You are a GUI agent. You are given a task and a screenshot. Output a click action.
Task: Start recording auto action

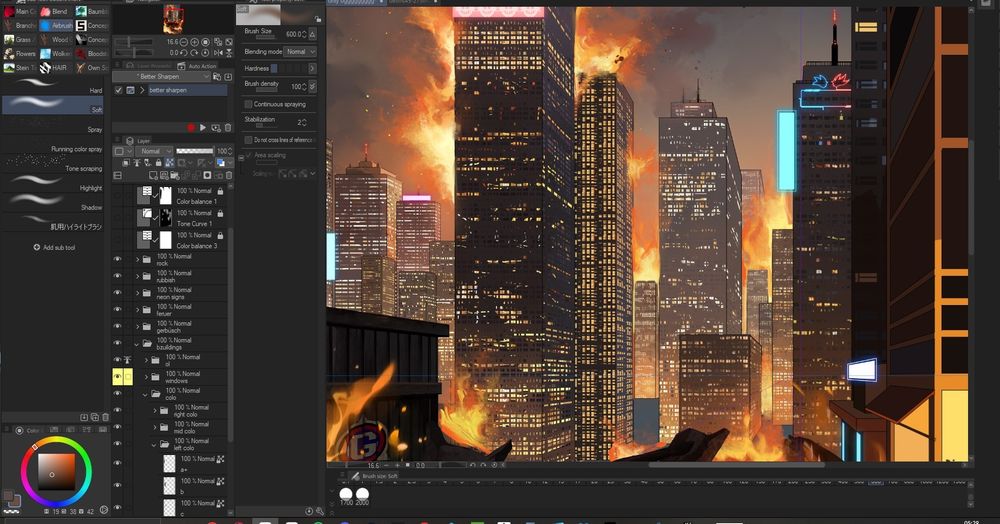coord(191,127)
